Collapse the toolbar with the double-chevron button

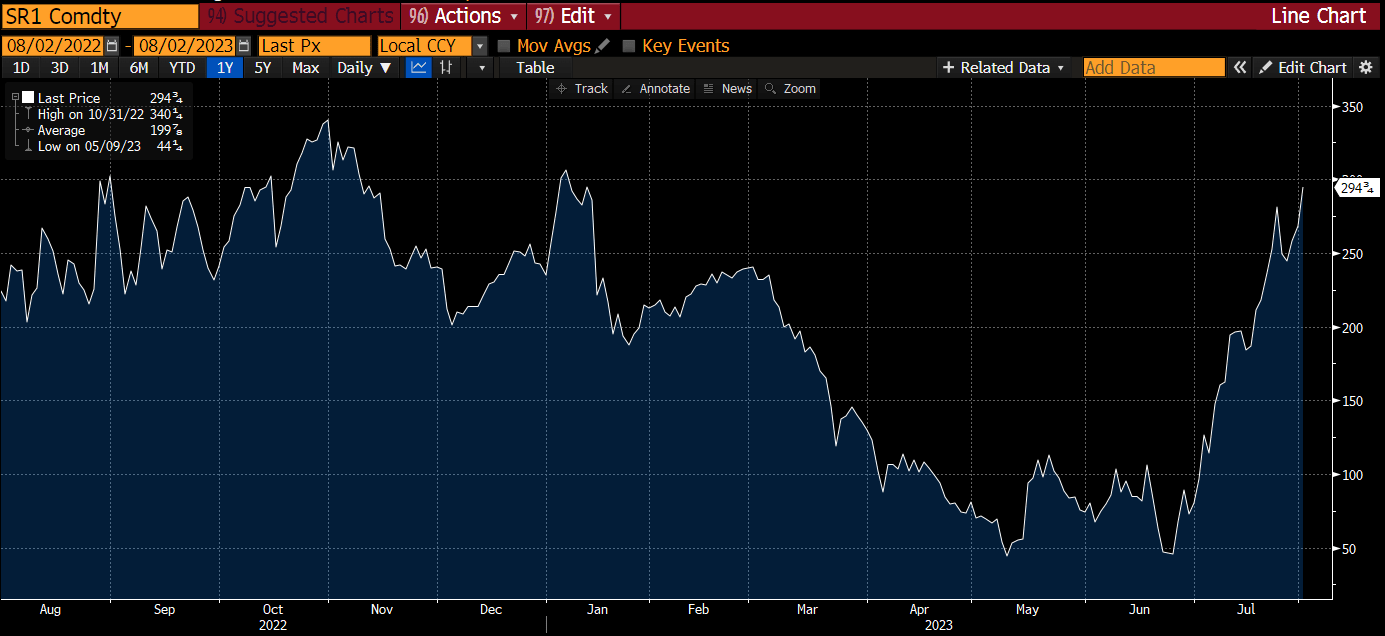point(1240,67)
